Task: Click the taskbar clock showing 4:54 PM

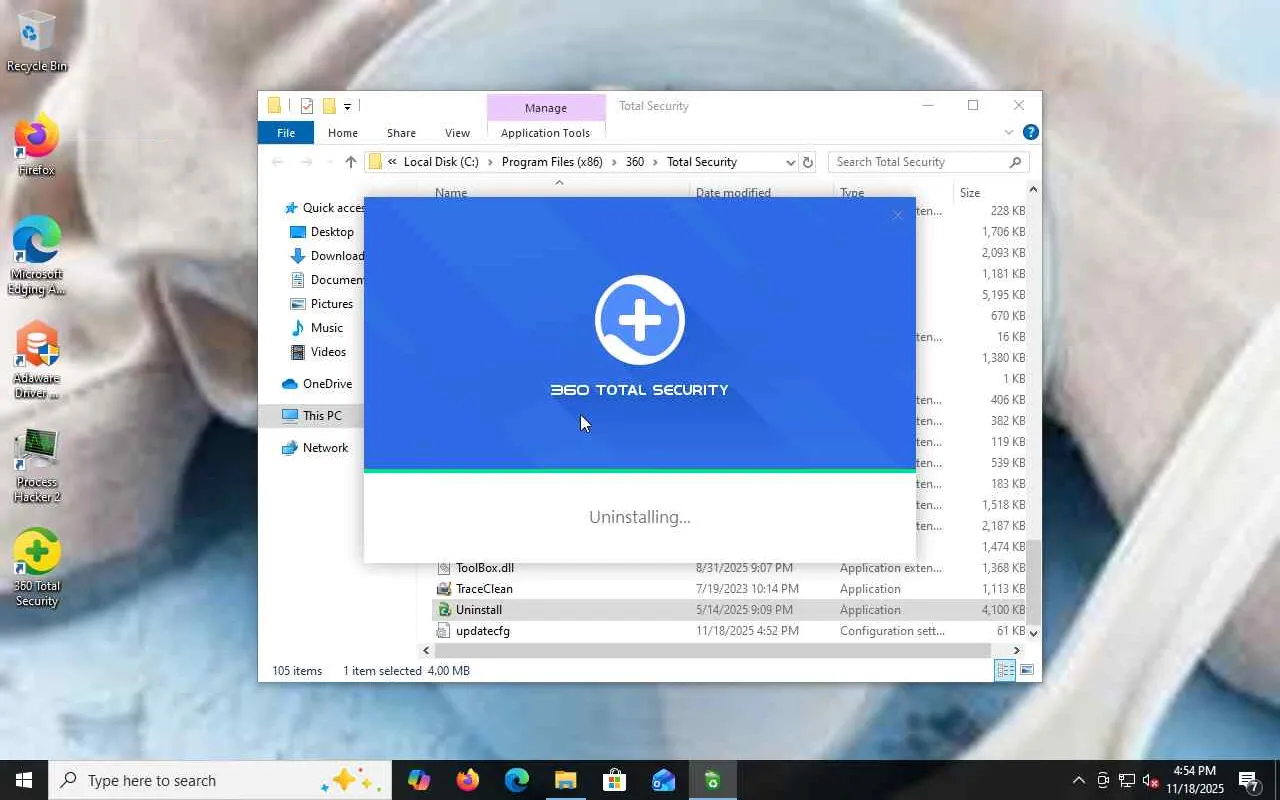Action: point(1194,780)
